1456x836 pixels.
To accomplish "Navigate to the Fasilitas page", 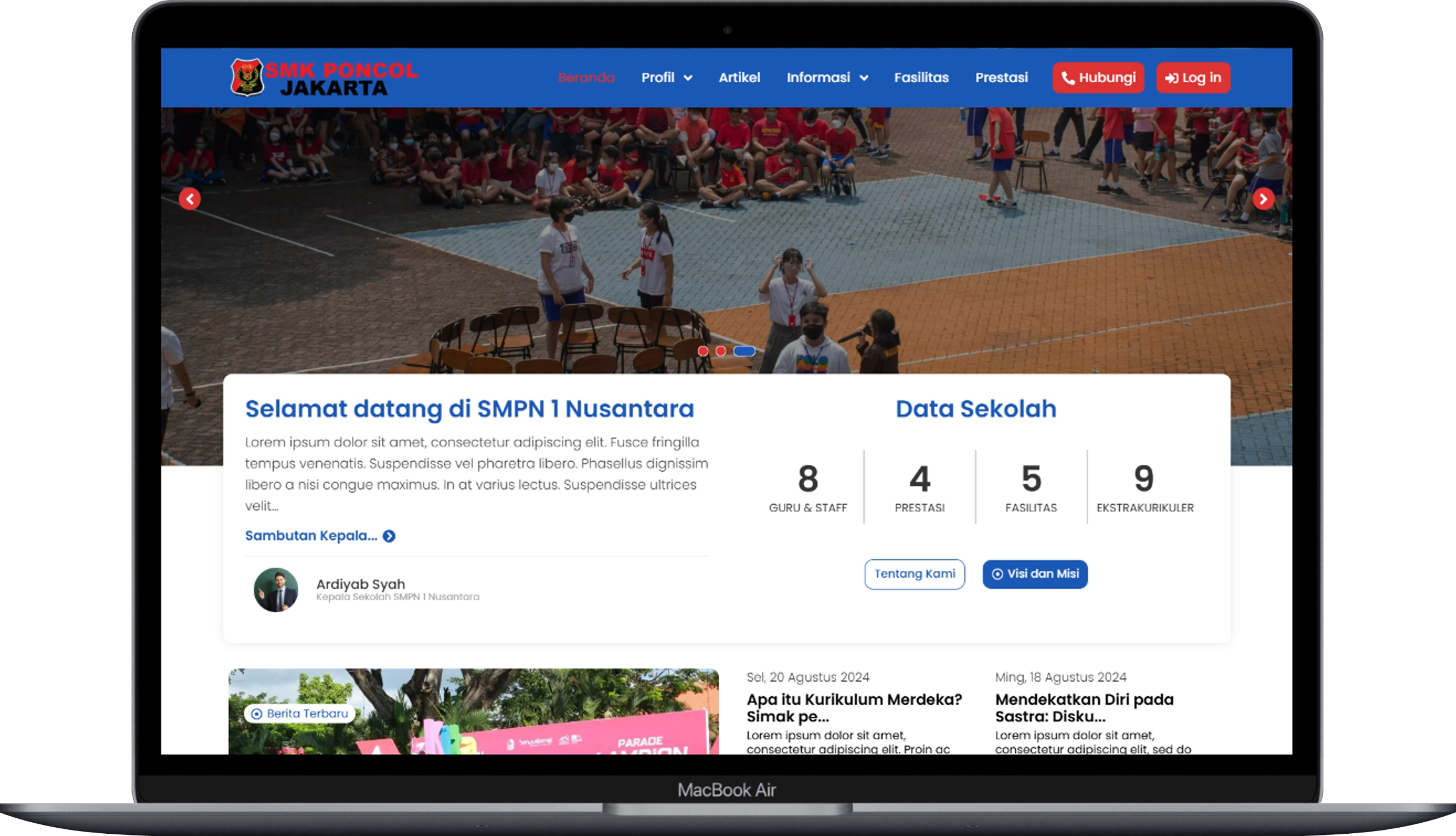I will click(x=921, y=77).
